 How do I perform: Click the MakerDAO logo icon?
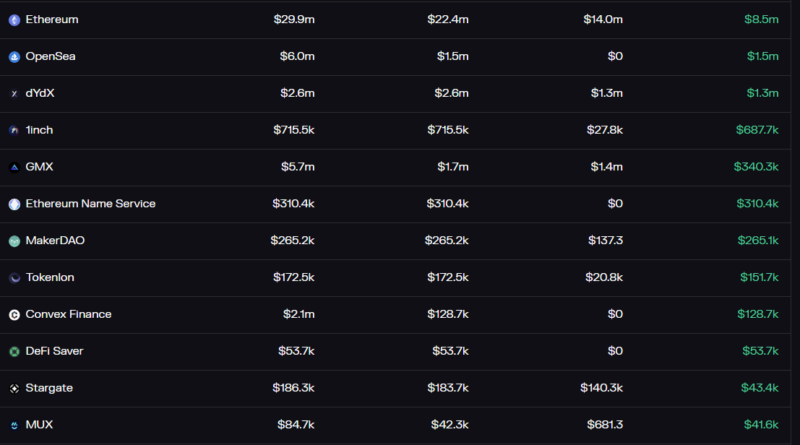(14, 241)
